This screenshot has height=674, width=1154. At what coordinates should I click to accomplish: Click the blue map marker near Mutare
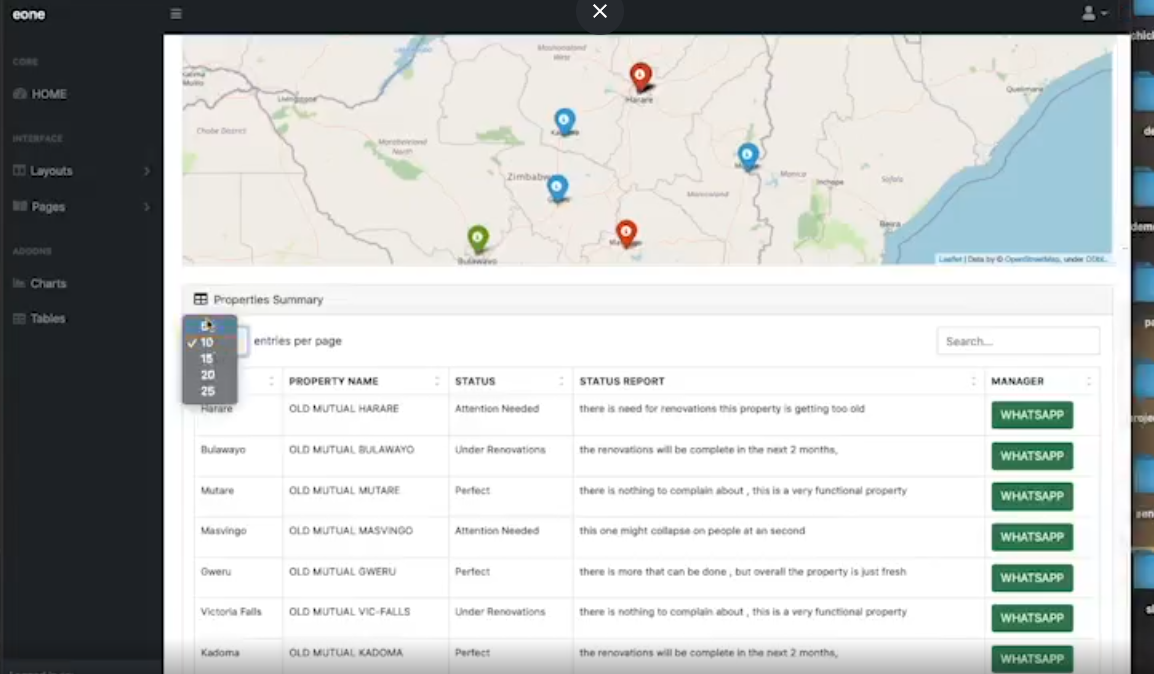(x=748, y=156)
